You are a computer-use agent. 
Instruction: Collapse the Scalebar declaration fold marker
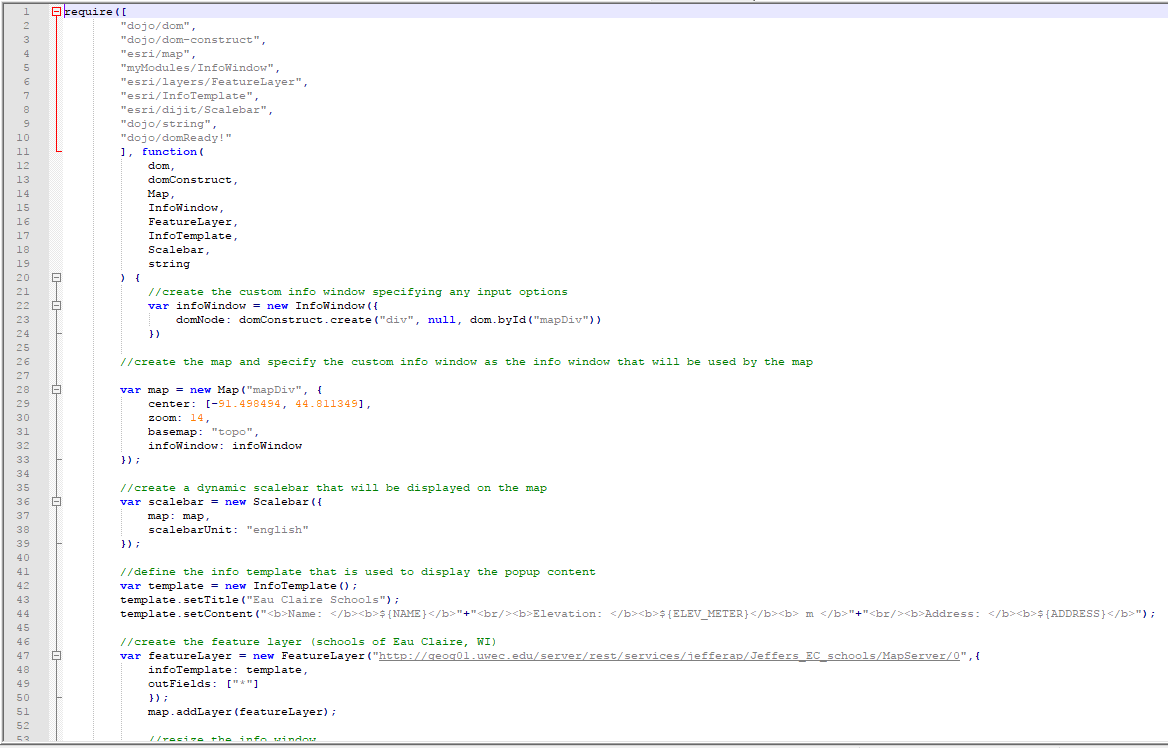[57, 501]
